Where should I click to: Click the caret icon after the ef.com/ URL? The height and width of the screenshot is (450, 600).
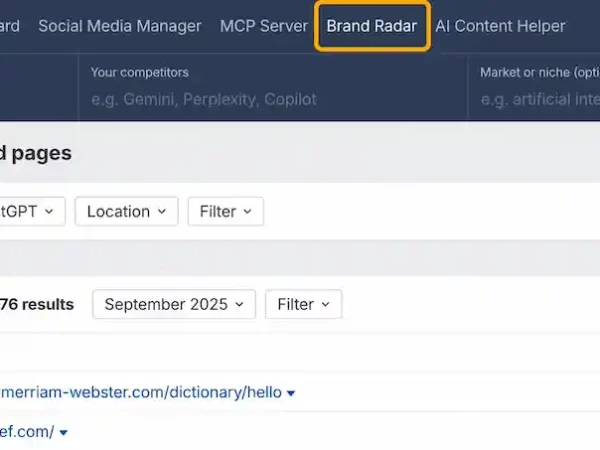click(64, 433)
